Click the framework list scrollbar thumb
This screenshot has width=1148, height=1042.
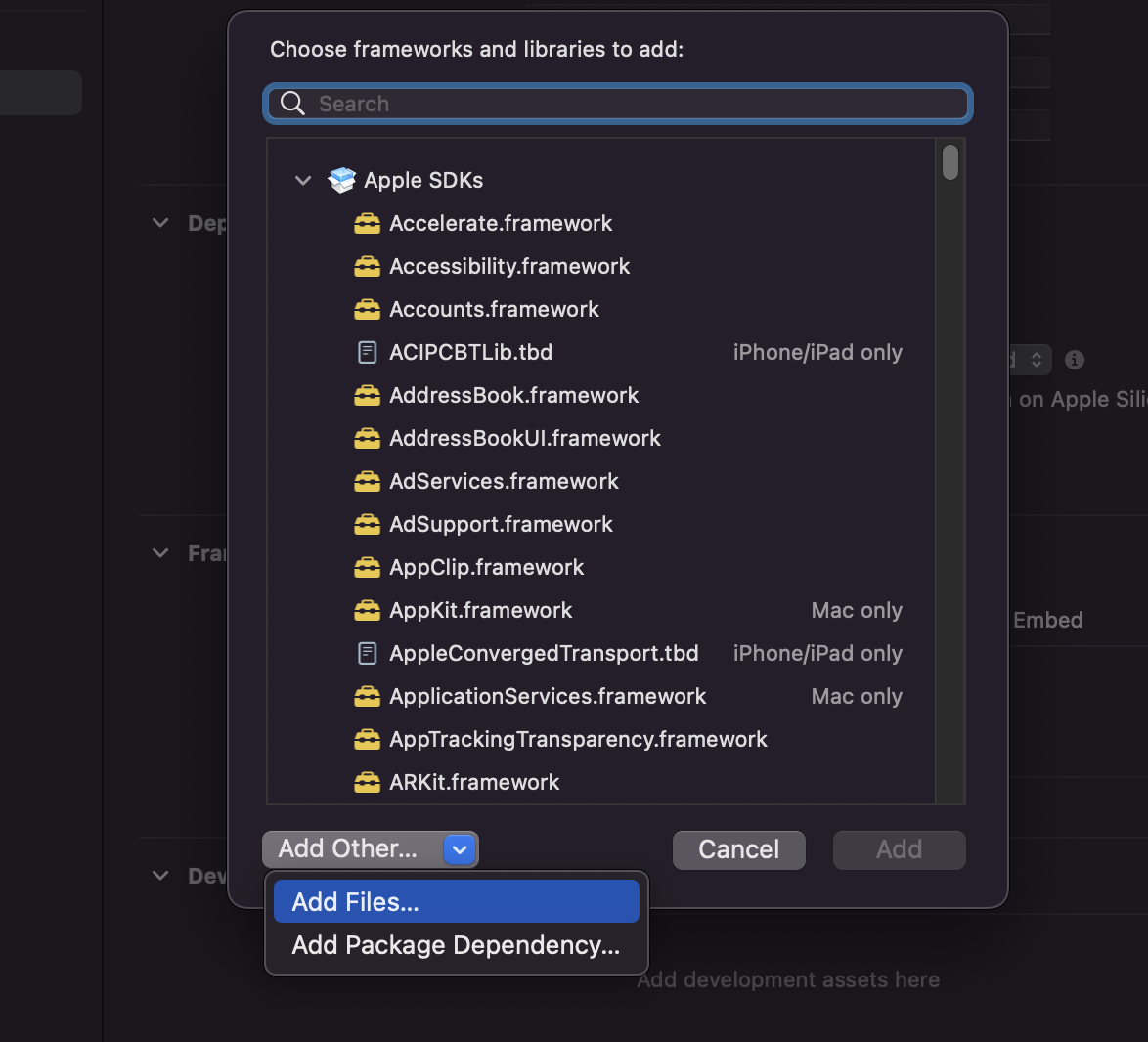click(x=950, y=161)
